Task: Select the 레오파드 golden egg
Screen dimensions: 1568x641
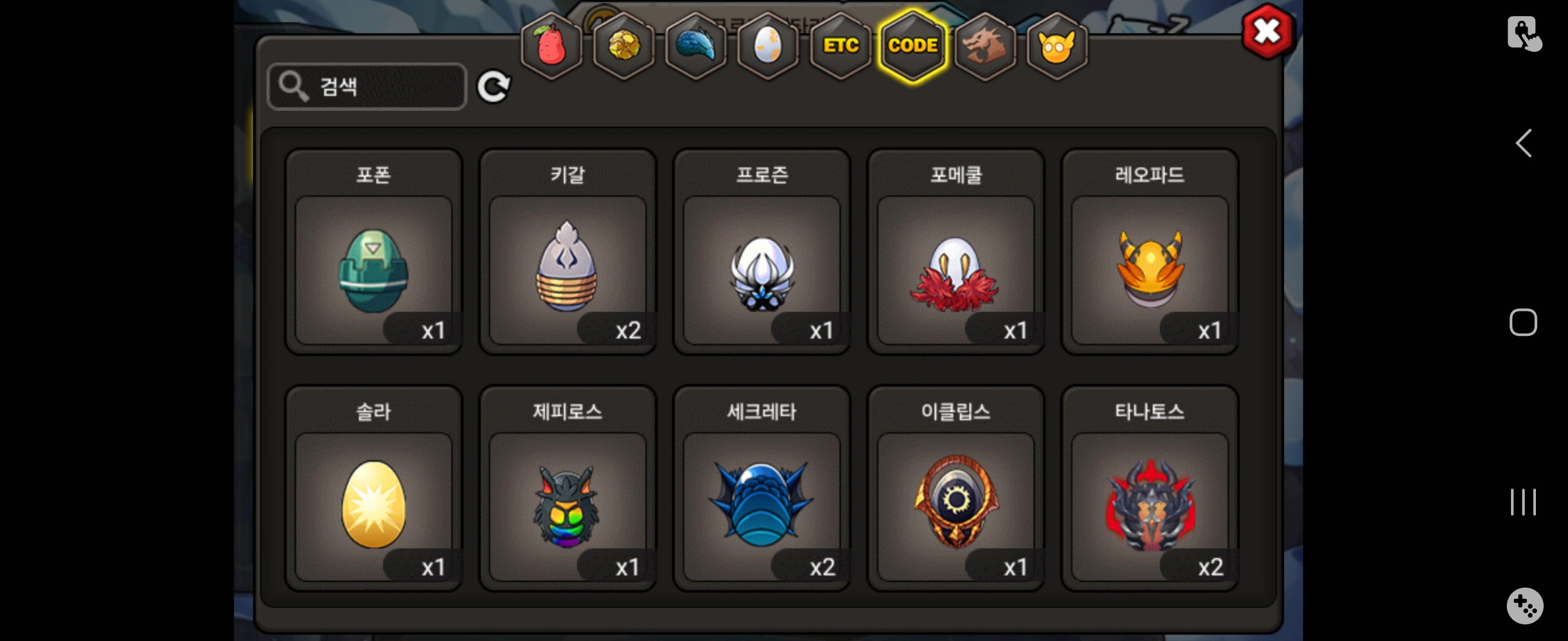Action: click(1150, 251)
